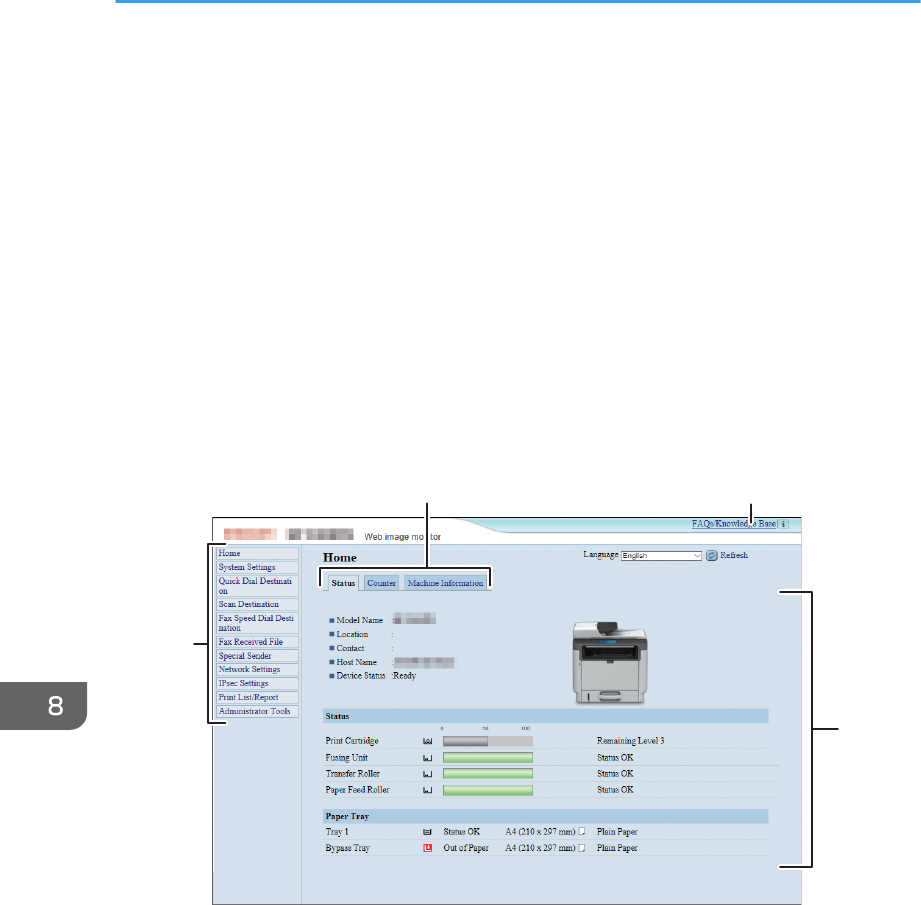
Task: Click the 'Out of Paper' text
Action: [x=466, y=848]
